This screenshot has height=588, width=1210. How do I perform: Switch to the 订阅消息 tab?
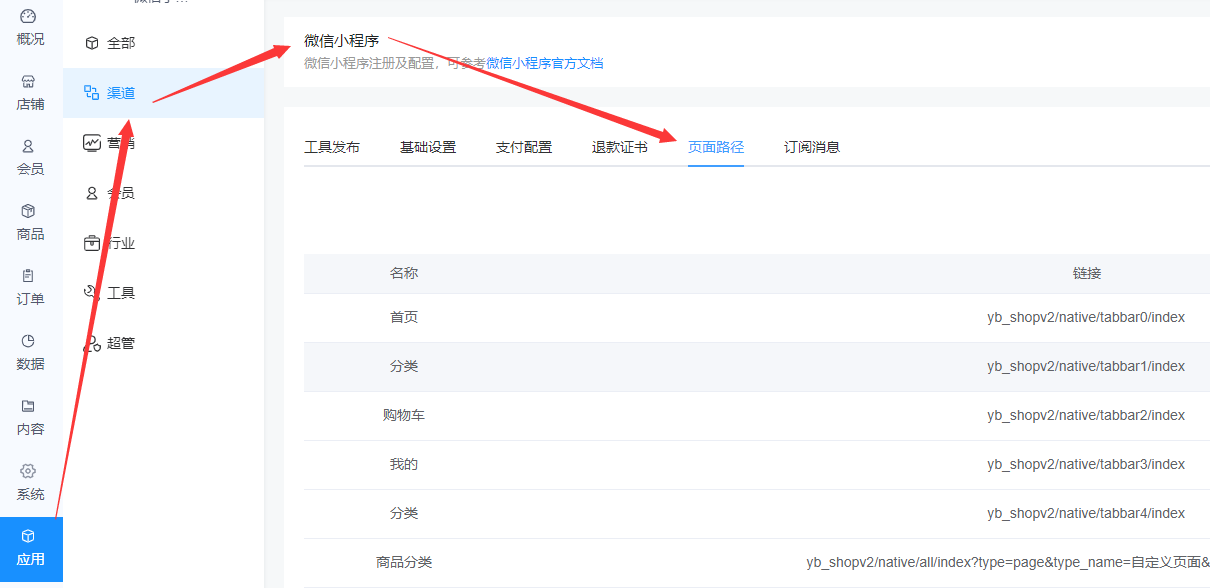tap(812, 147)
